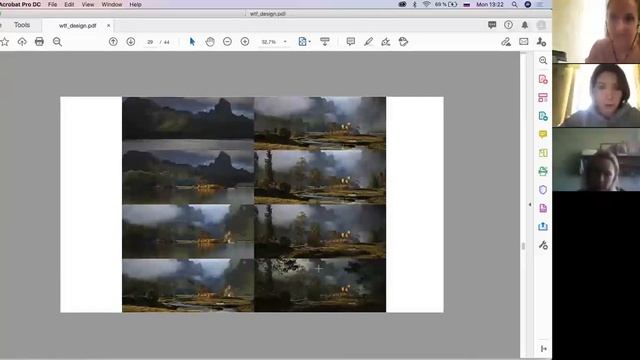This screenshot has height=360, width=640.
Task: Collapse the right tools pane with arrow
Action: (x=530, y=204)
